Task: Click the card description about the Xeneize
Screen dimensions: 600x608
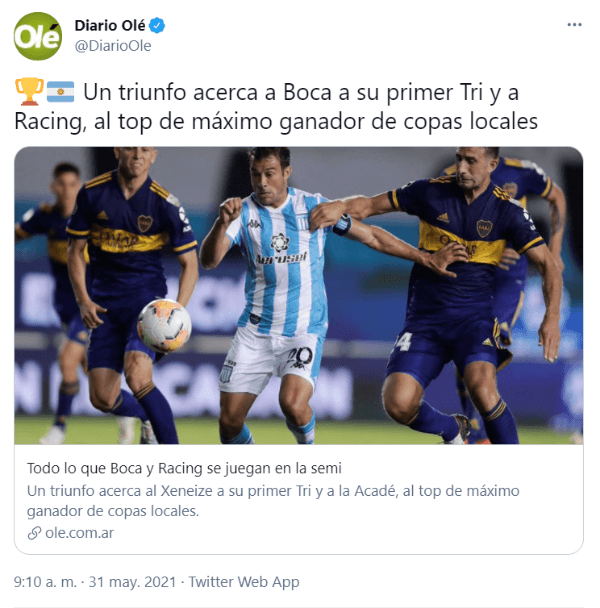Action: [273, 501]
